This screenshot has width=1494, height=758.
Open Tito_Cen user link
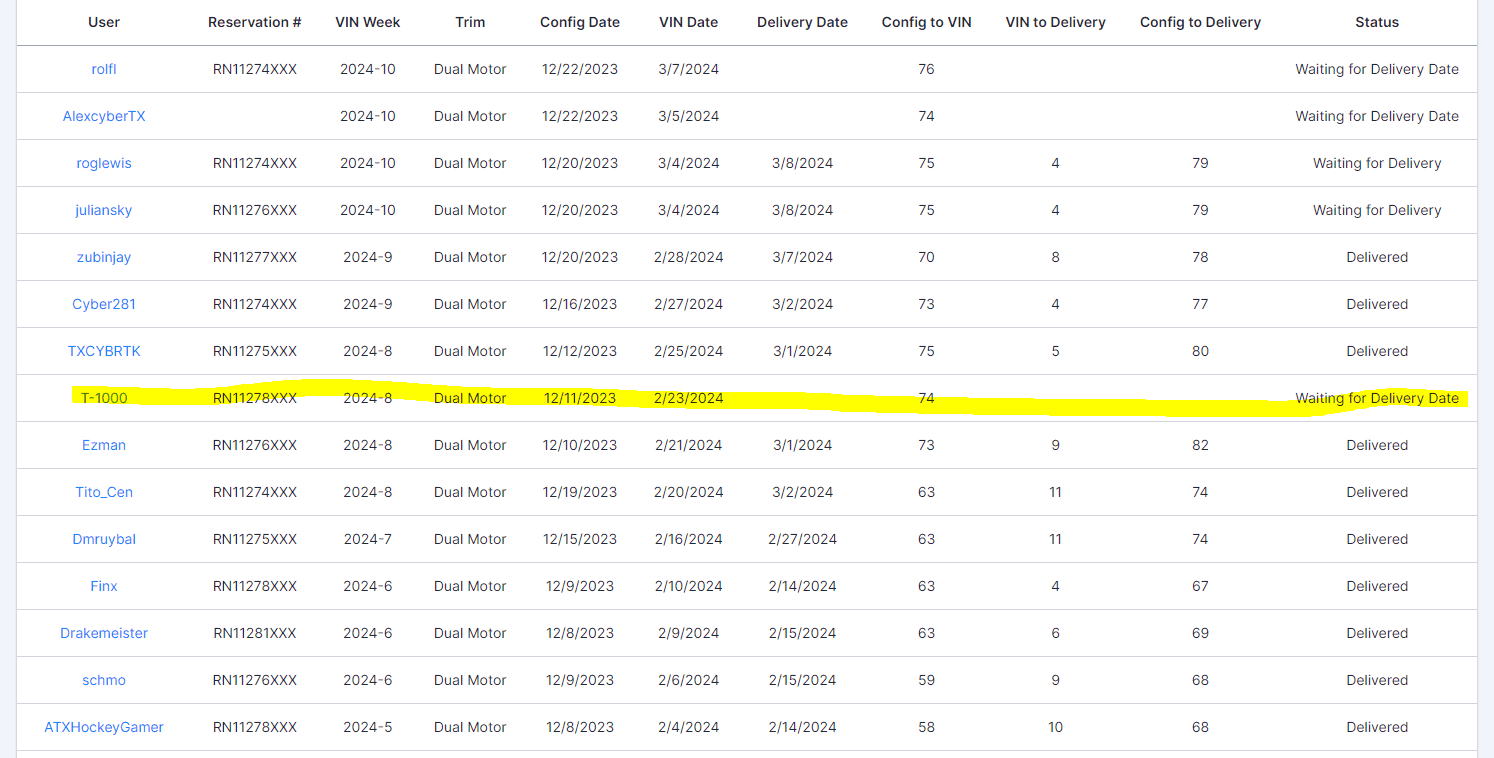pos(104,492)
